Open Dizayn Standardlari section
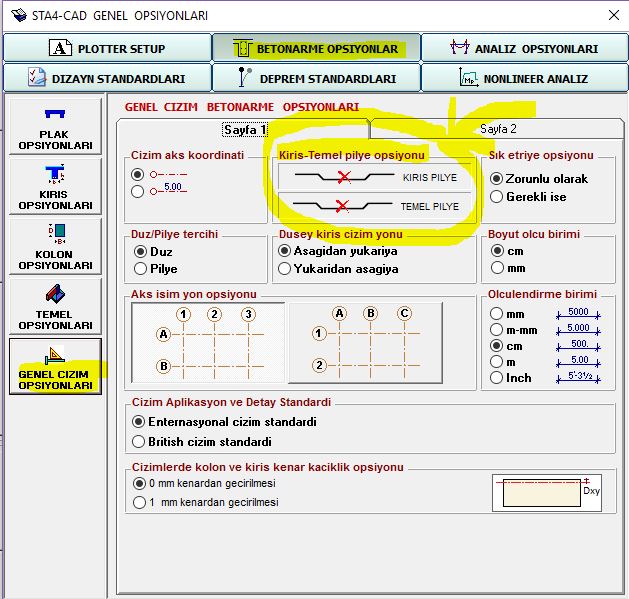This screenshot has width=629, height=599. pyautogui.click(x=106, y=78)
